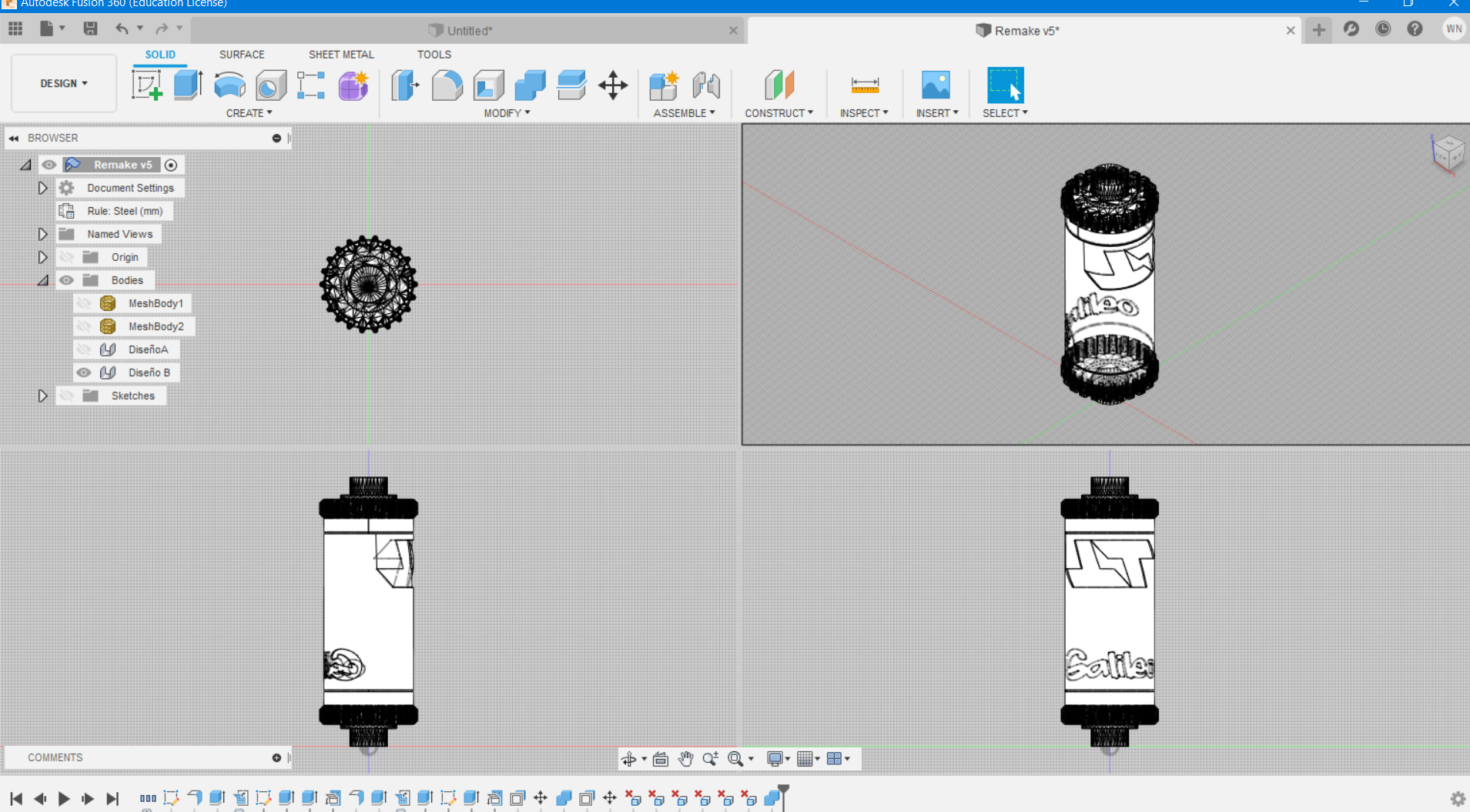Screen dimensions: 1470x812
Task: Switch to the SHEET METAL tab
Action: coord(341,55)
